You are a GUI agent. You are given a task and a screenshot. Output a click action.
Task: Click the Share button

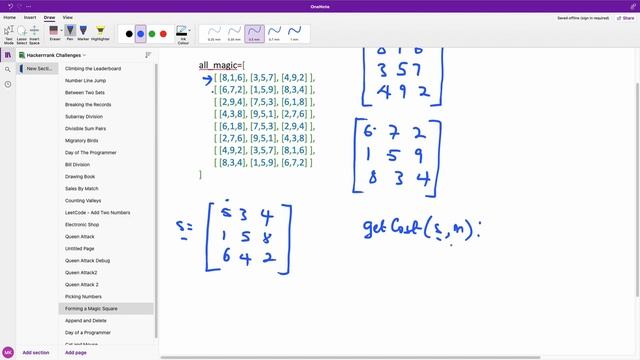tap(626, 18)
